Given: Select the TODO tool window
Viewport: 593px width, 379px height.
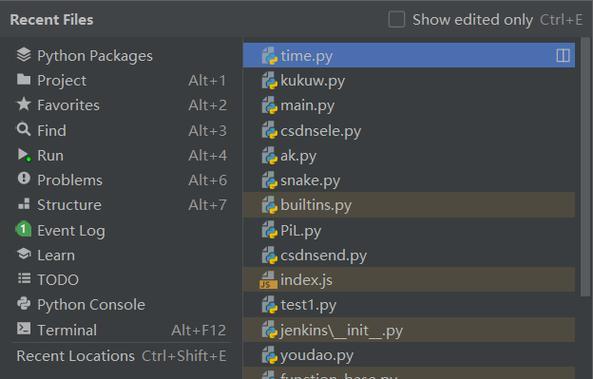Looking at the screenshot, I should point(121,280).
